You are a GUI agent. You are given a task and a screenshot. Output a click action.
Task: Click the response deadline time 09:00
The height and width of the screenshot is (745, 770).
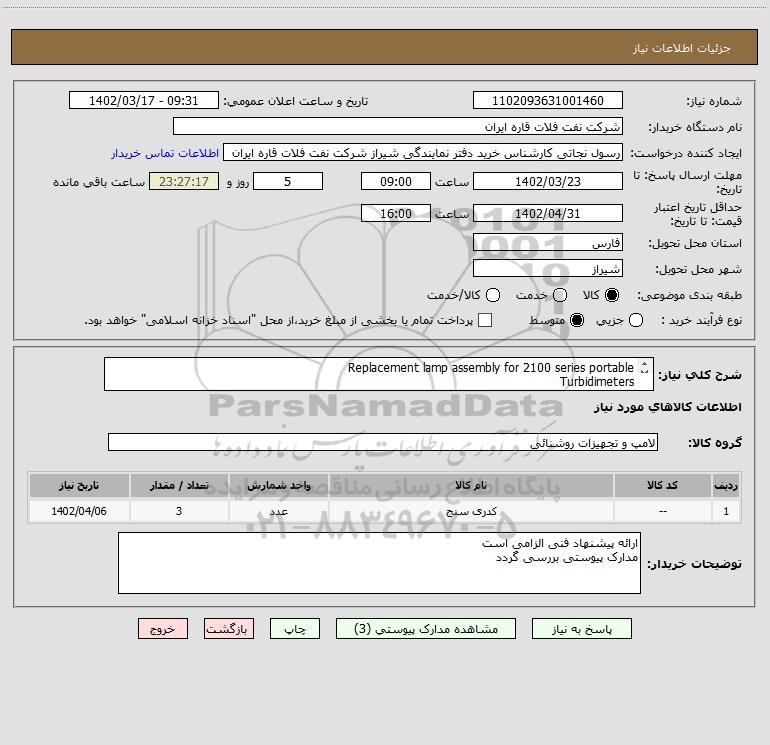396,181
